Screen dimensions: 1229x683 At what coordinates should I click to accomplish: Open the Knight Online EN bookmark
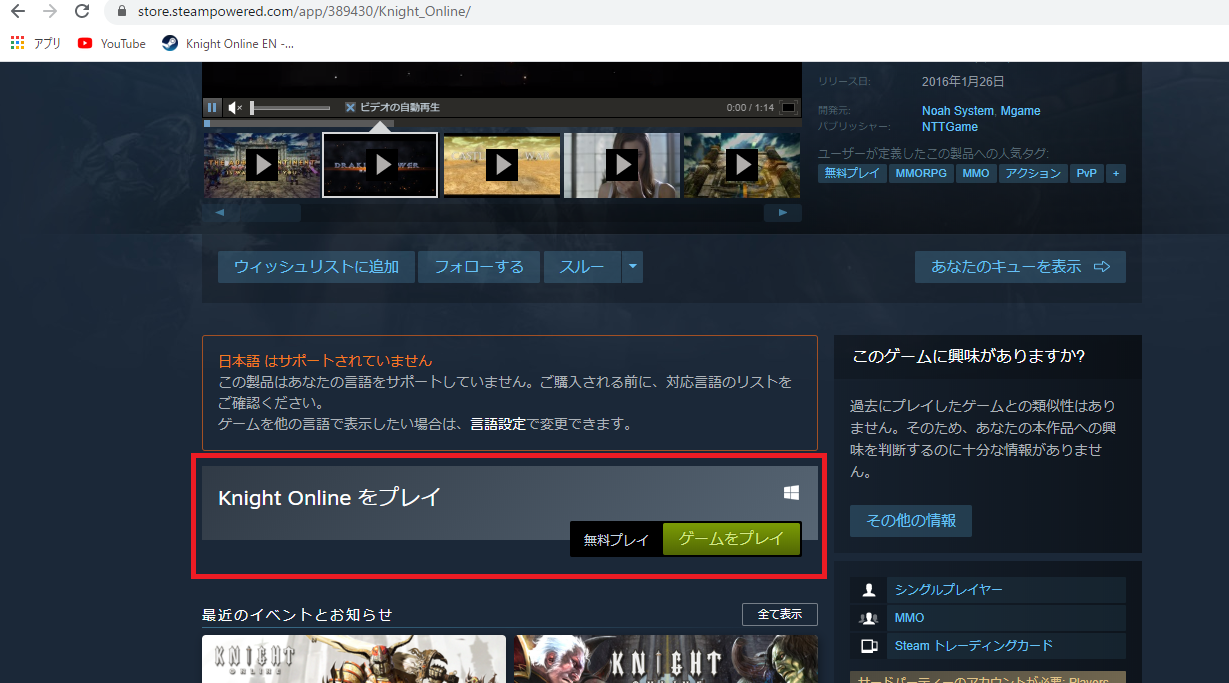coord(228,43)
